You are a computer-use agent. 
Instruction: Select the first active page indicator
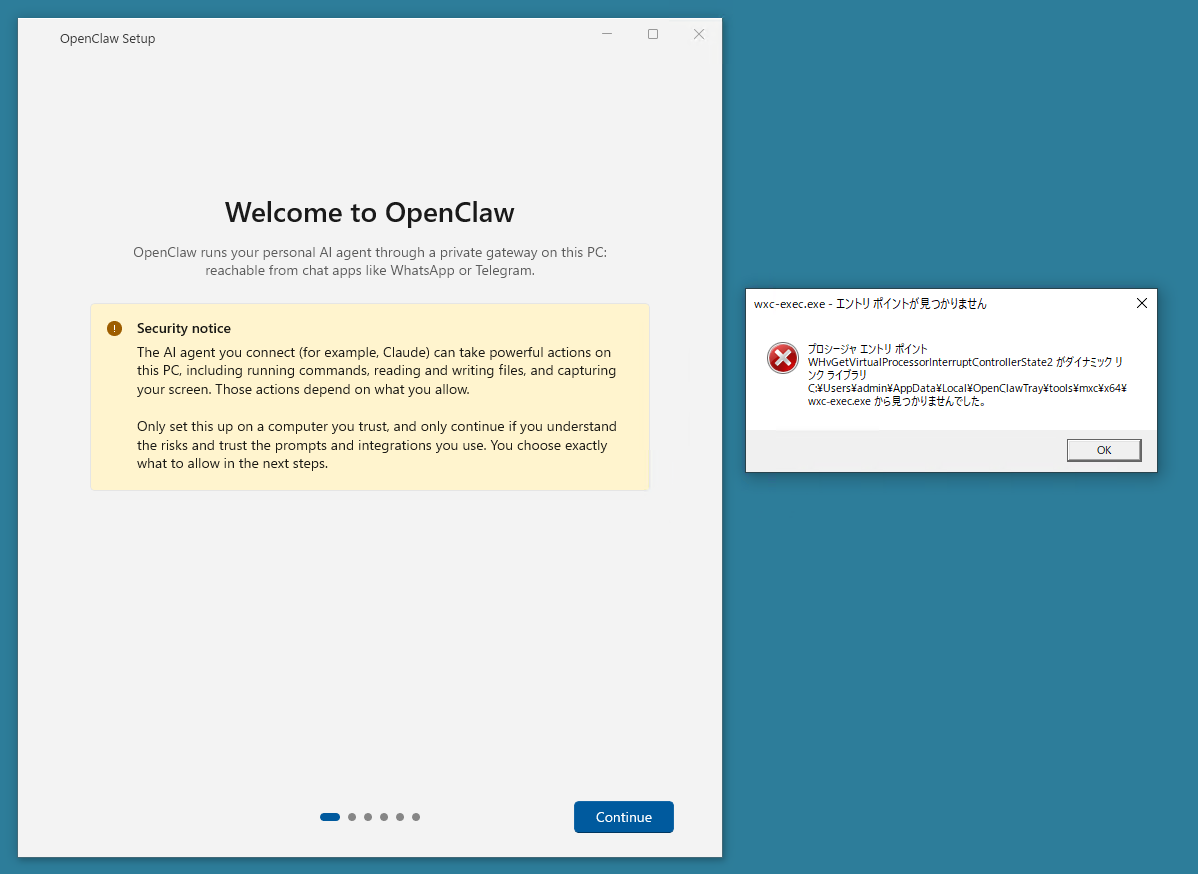coord(330,817)
